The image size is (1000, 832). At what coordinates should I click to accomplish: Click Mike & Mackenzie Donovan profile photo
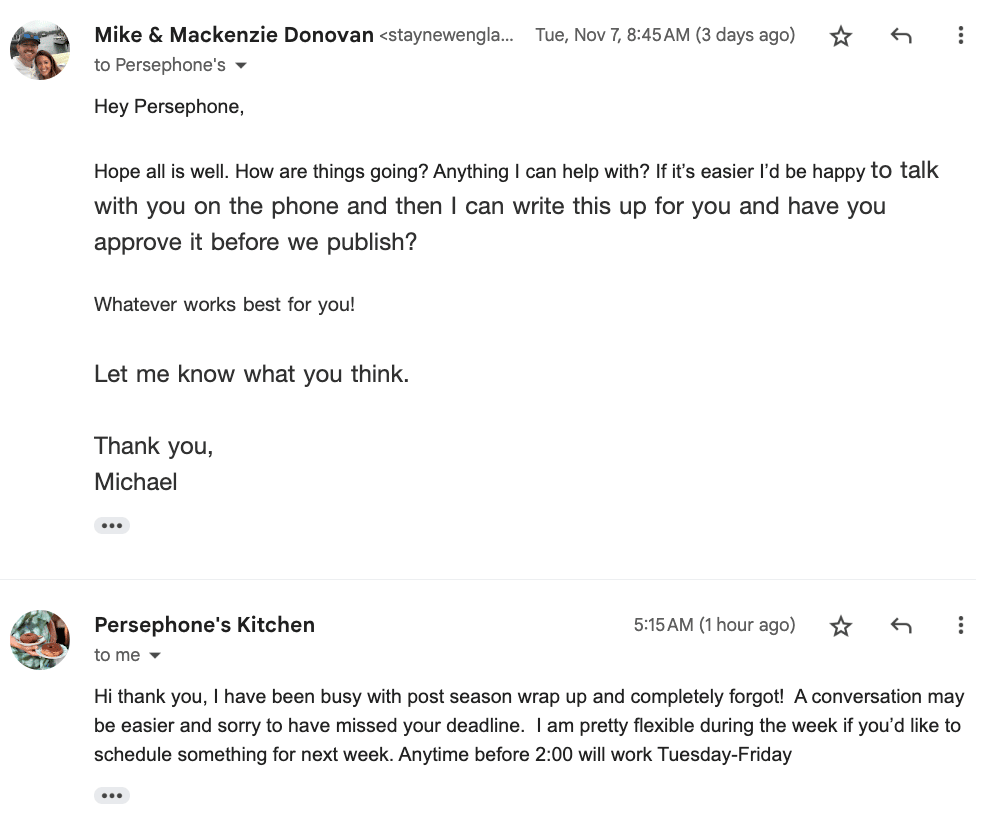coord(40,50)
